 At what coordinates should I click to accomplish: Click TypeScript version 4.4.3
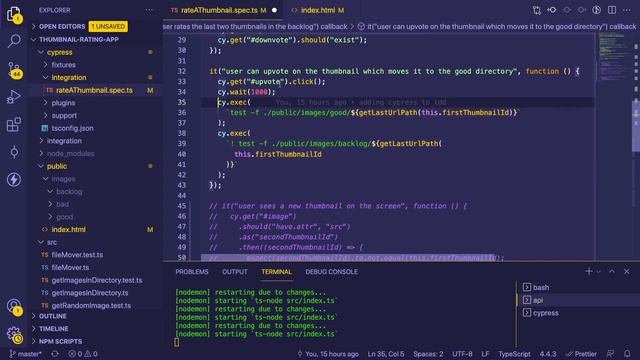click(x=548, y=354)
